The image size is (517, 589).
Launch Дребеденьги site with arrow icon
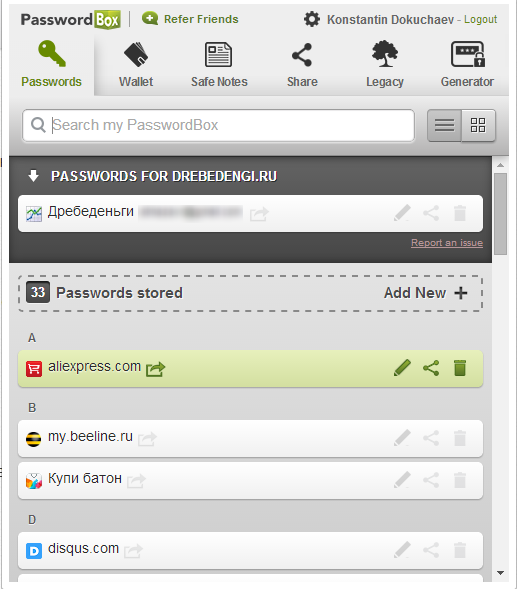(x=259, y=214)
